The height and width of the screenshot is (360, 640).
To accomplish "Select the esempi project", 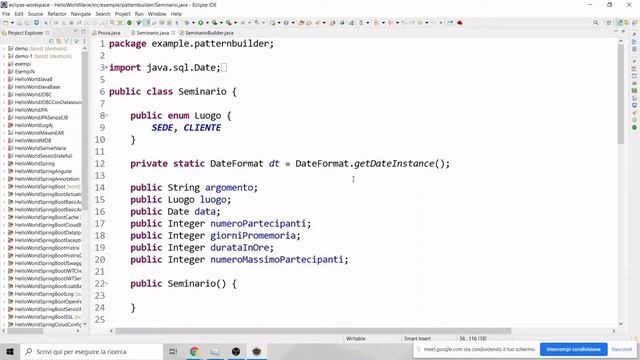I will pyautogui.click(x=22, y=64).
